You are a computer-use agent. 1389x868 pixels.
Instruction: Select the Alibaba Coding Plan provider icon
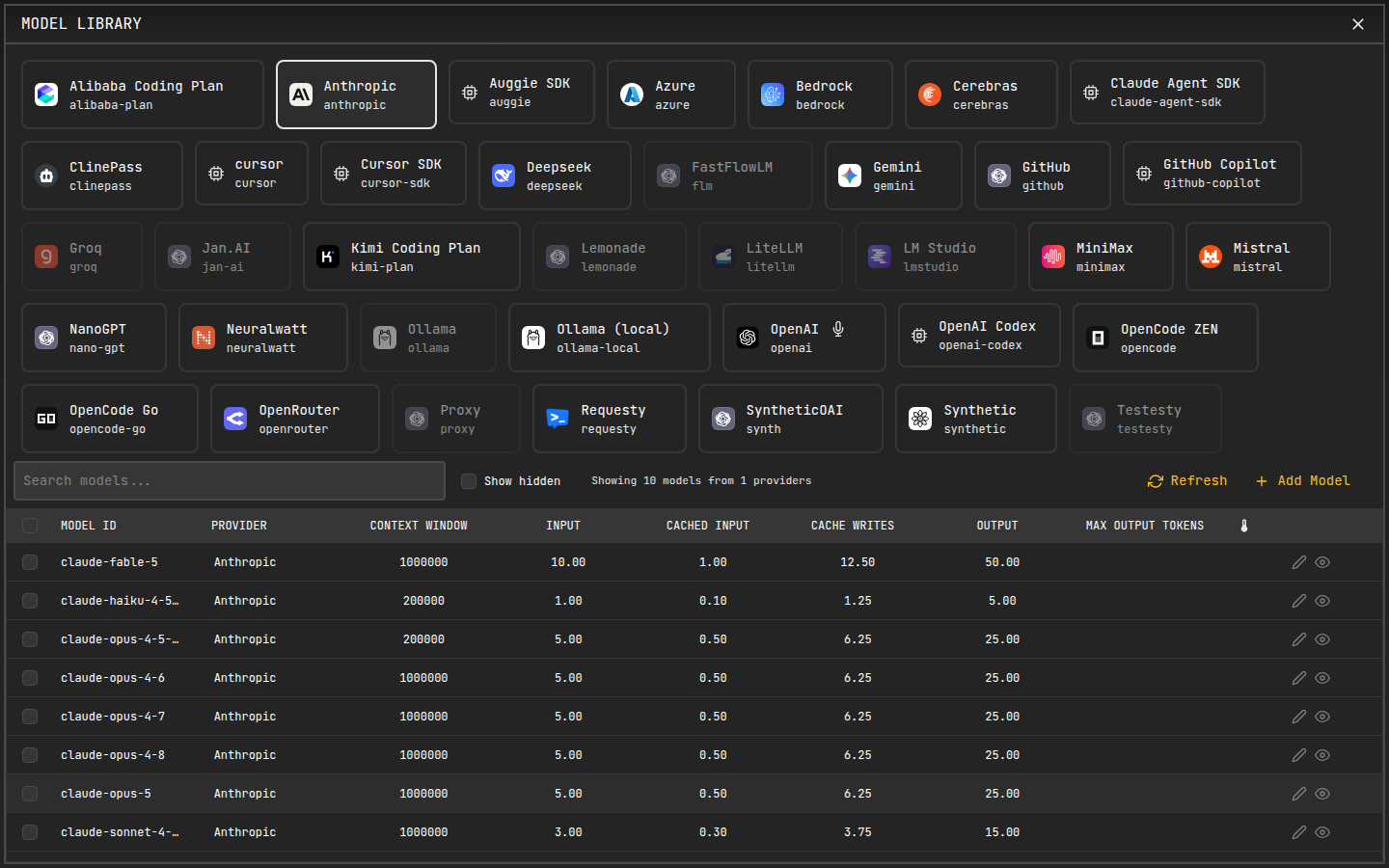click(x=46, y=95)
